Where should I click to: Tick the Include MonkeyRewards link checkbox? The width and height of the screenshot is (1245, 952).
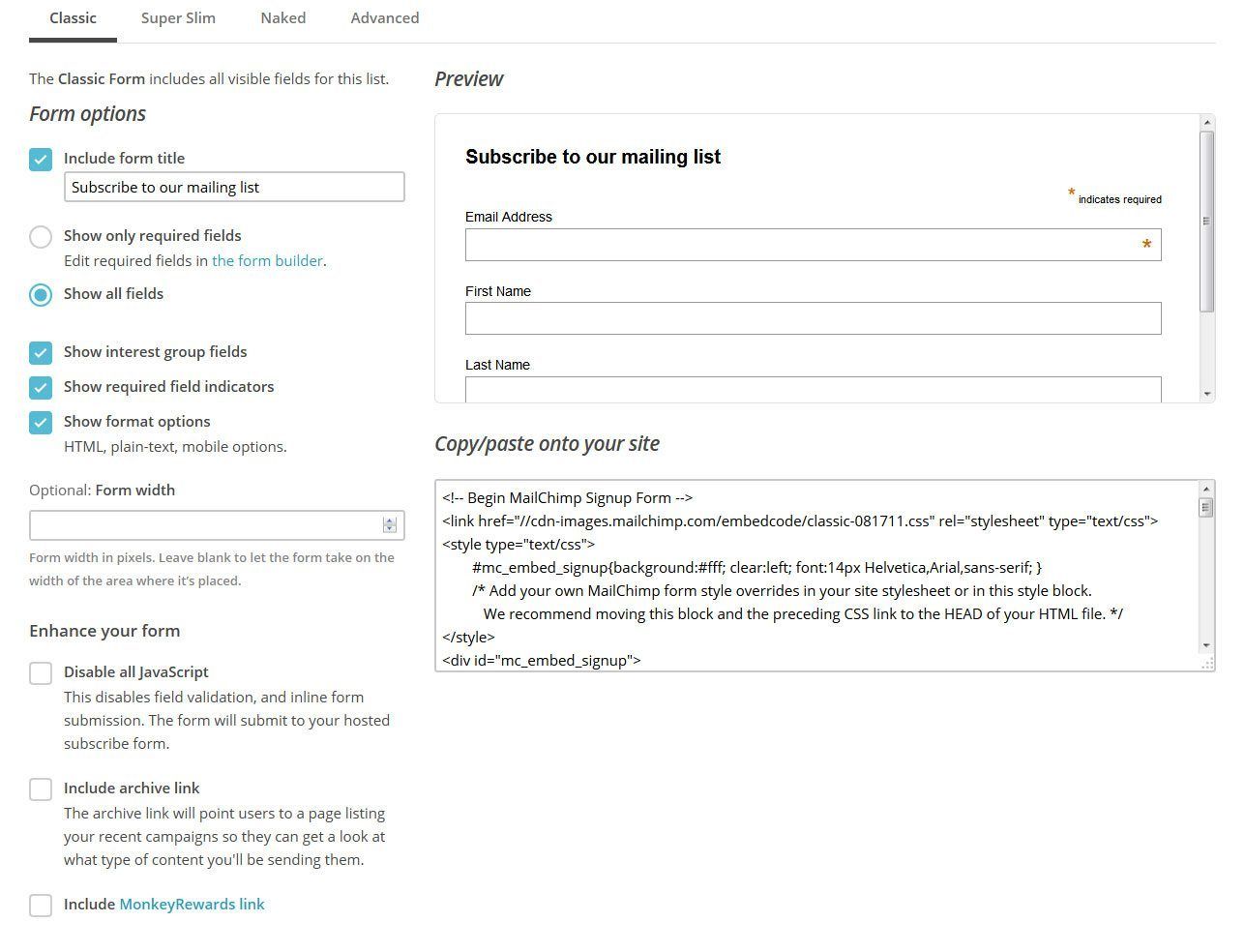point(41,905)
